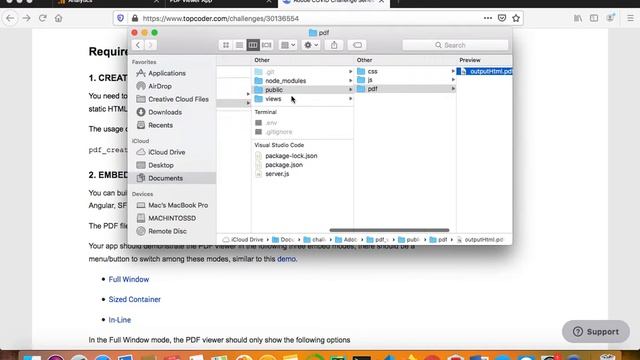
Task: Switch Finder to icon view
Action: (226, 45)
